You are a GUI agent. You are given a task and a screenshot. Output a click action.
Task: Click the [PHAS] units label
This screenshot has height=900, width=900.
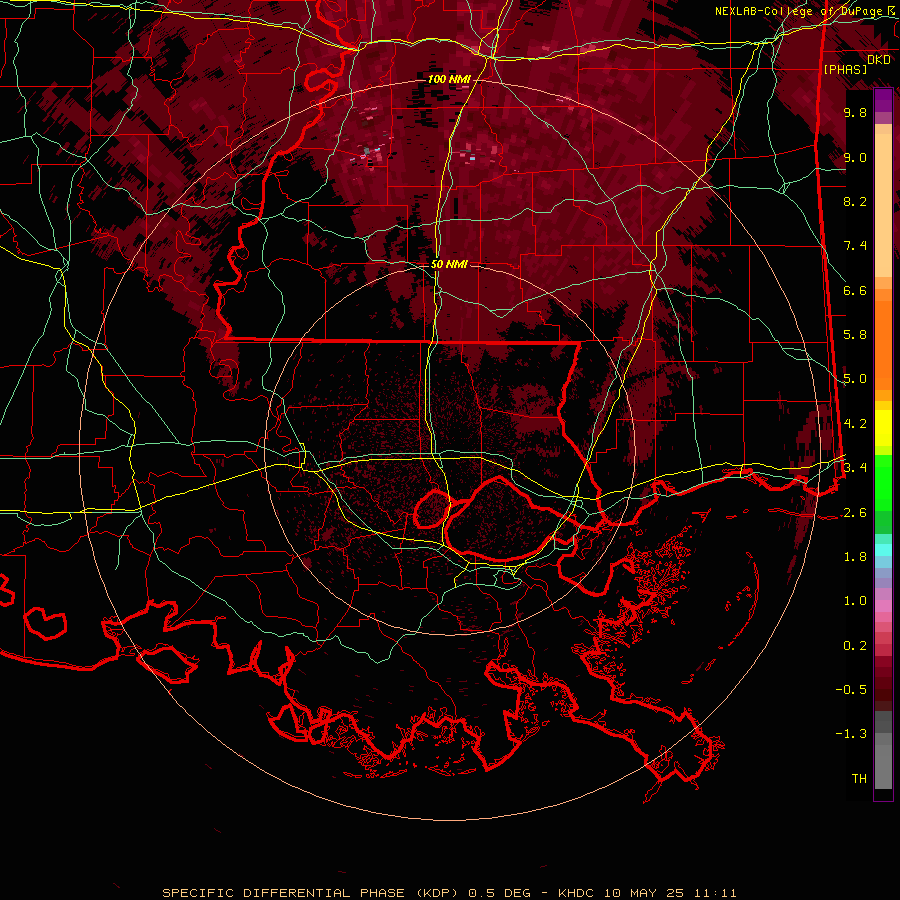[x=845, y=70]
